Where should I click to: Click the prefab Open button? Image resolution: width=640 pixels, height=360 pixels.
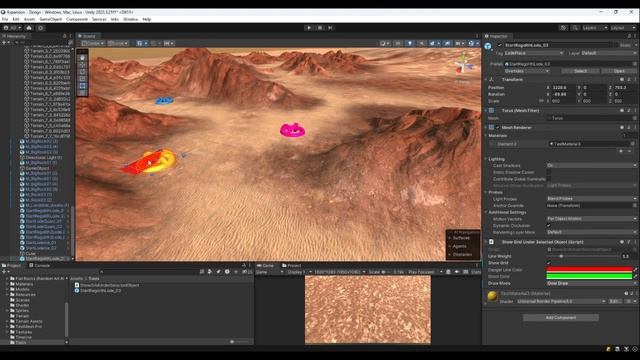[619, 71]
